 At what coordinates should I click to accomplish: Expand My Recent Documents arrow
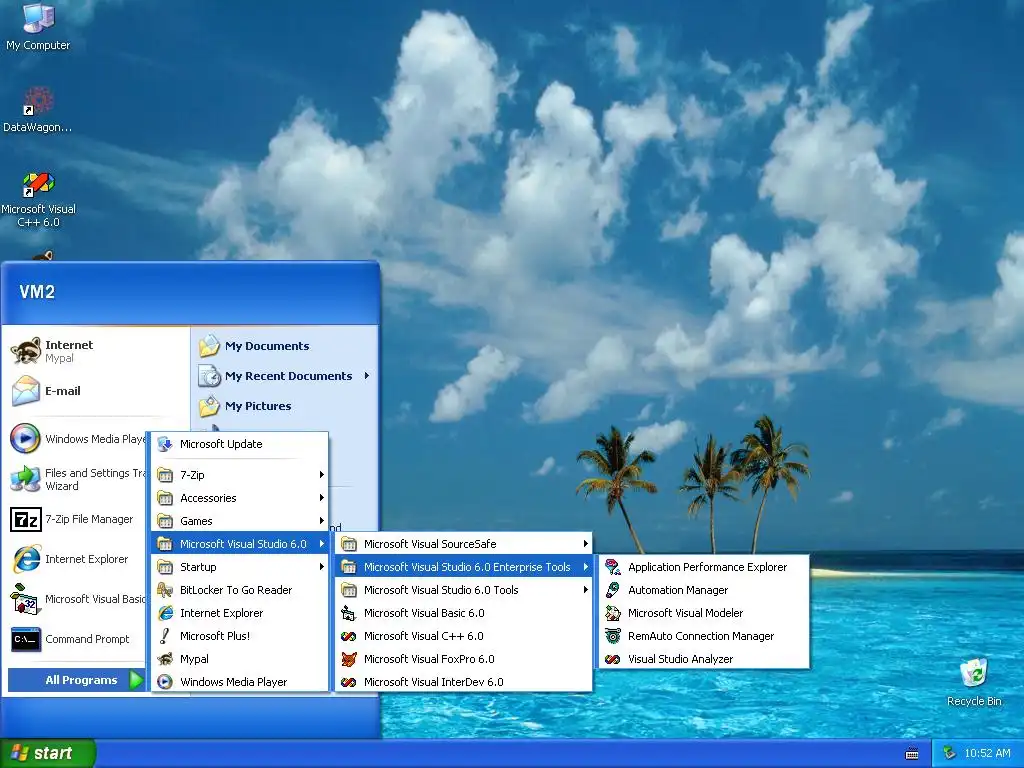(366, 376)
